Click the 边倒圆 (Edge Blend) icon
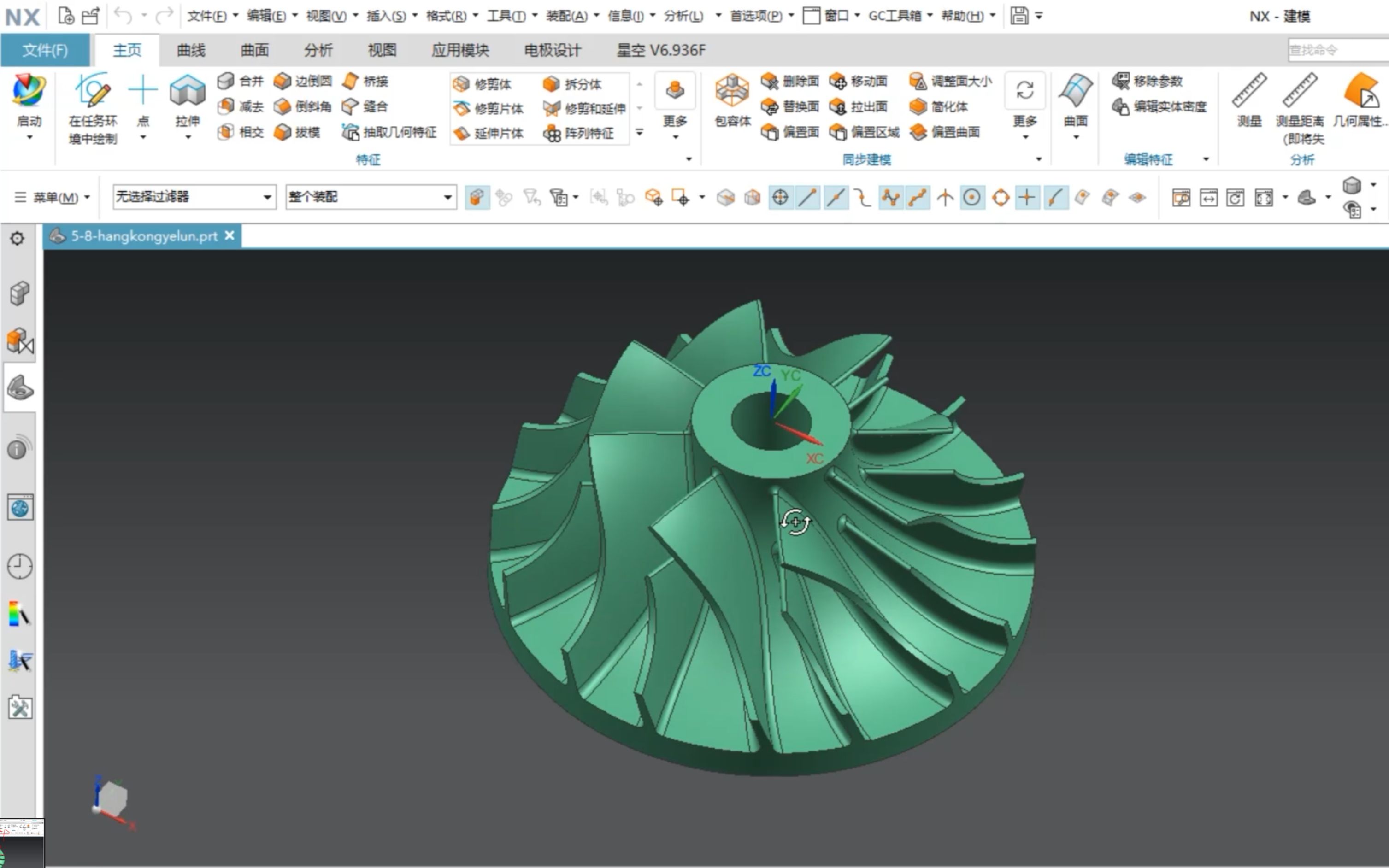This screenshot has height=868, width=1389. [282, 82]
